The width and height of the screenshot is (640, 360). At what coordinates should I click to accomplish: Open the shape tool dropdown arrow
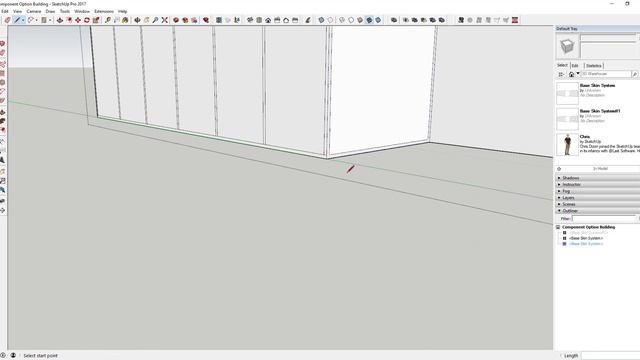click(50, 20)
